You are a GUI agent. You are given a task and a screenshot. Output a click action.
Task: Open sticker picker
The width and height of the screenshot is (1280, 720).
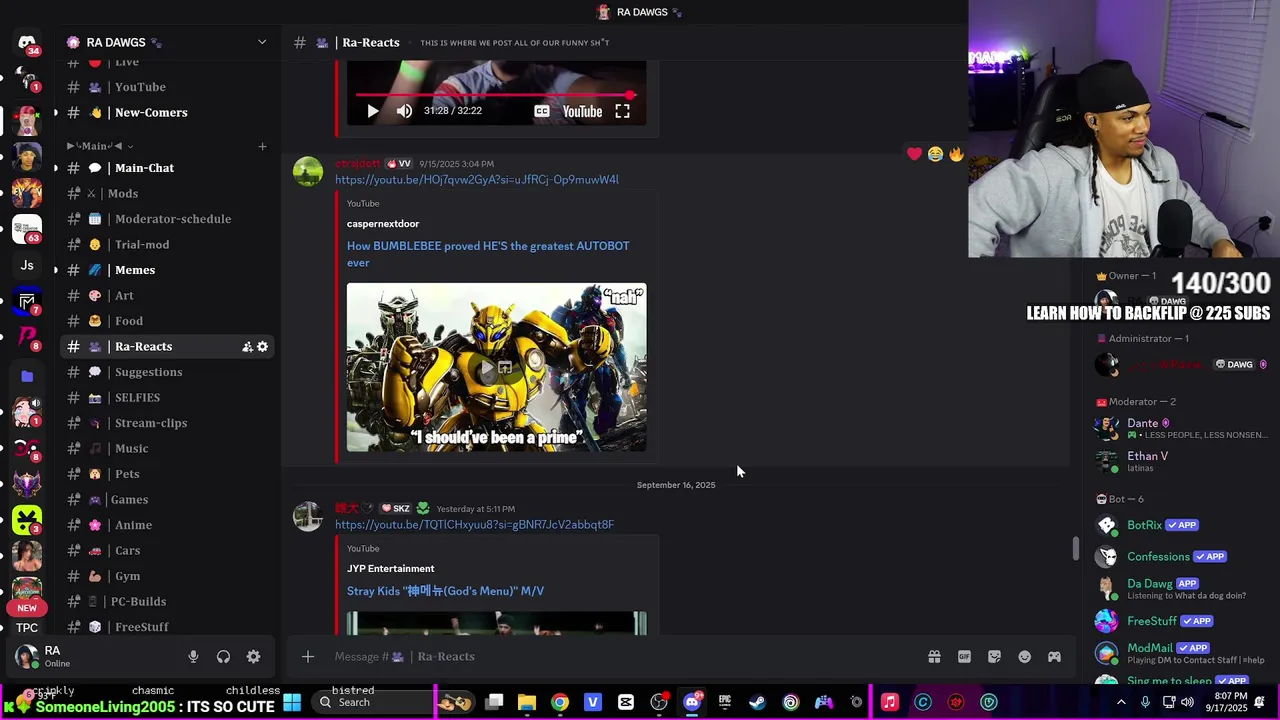click(994, 657)
